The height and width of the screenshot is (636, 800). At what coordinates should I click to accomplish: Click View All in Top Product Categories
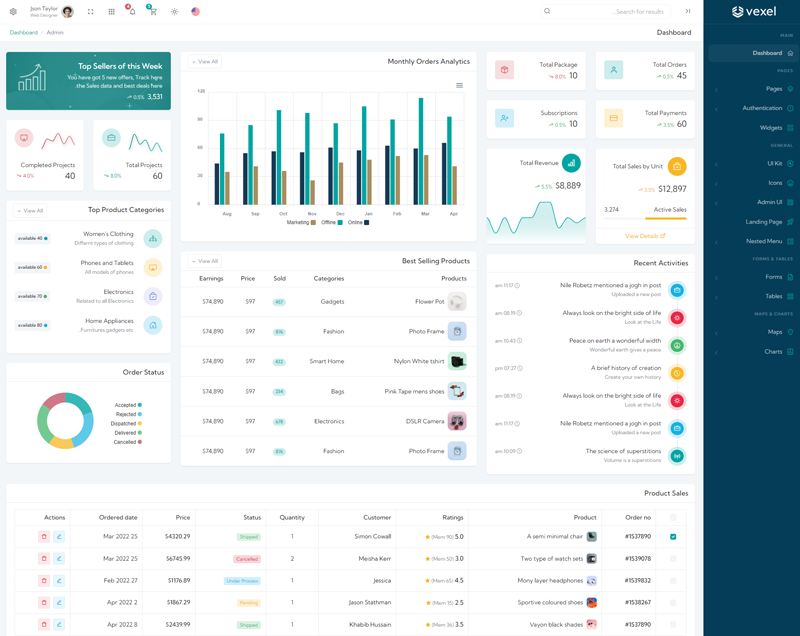[30, 211]
